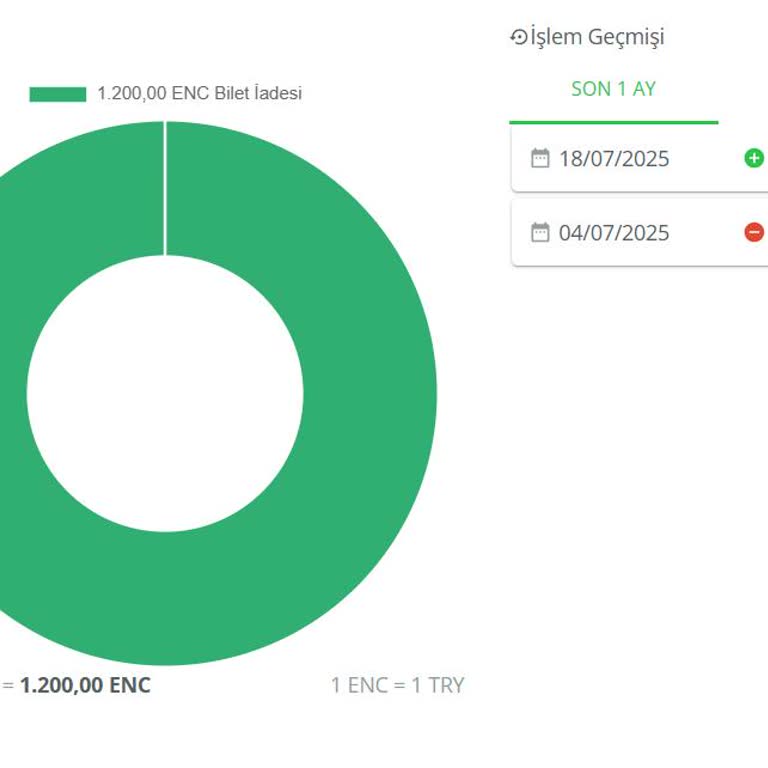The image size is (768, 768).
Task: Click the bold 1.200,00 ENC total below chart
Action: pos(86,686)
